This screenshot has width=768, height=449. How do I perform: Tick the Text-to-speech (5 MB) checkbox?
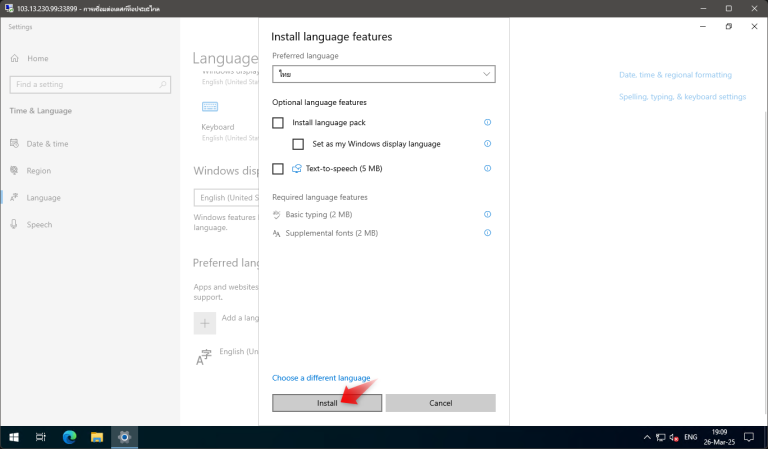pyautogui.click(x=278, y=168)
